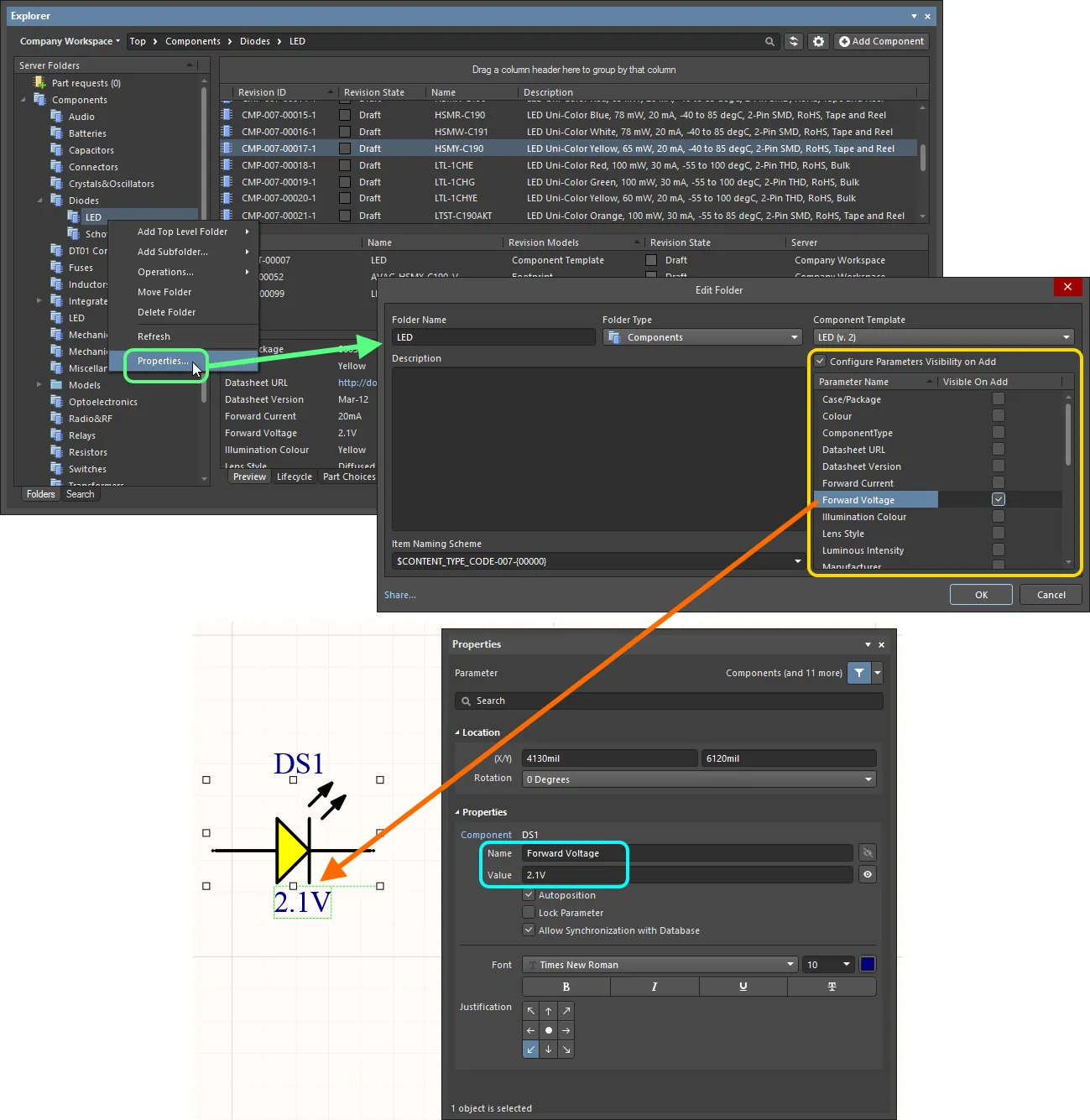Enable Visible On Add for Lens Style
This screenshot has height=1120, width=1090.
coord(999,533)
